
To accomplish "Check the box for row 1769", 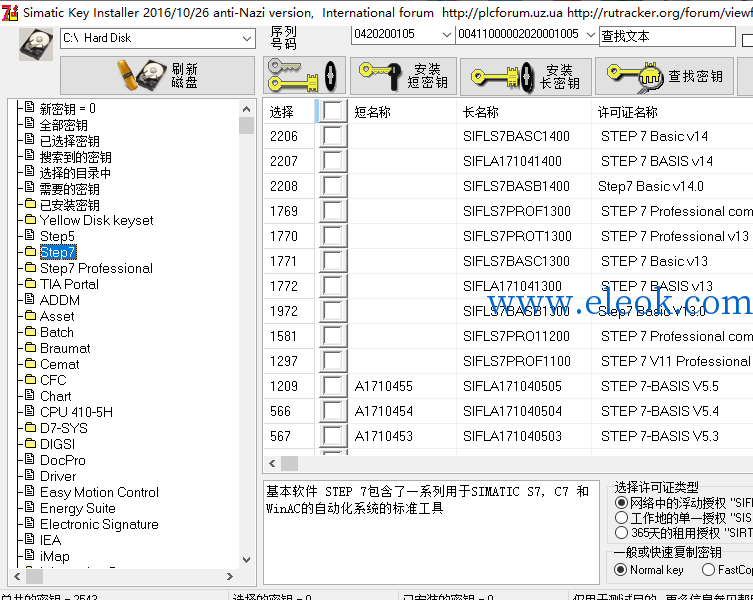I will point(333,211).
